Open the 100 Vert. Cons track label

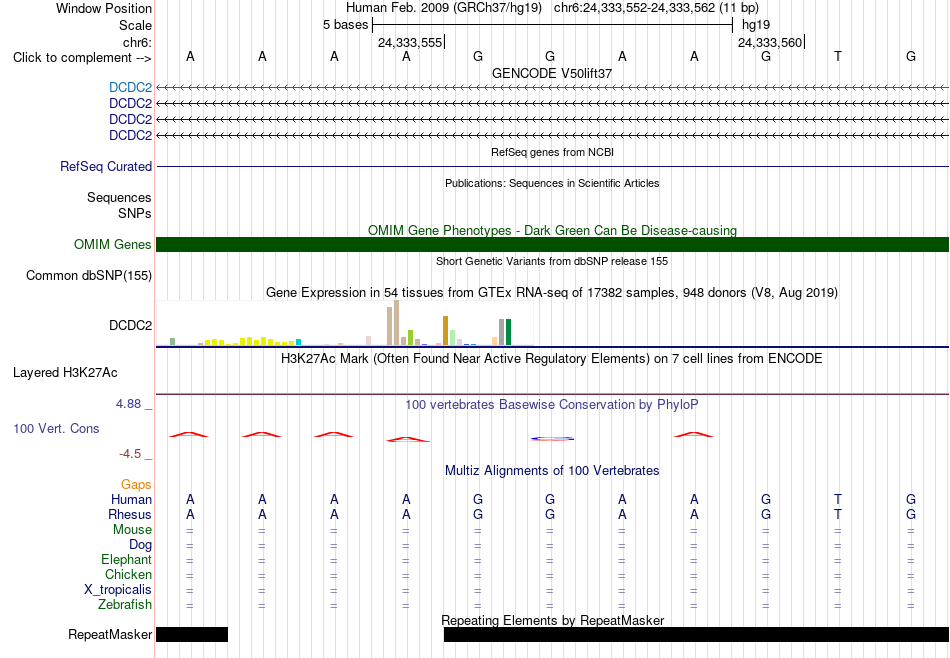coord(56,428)
